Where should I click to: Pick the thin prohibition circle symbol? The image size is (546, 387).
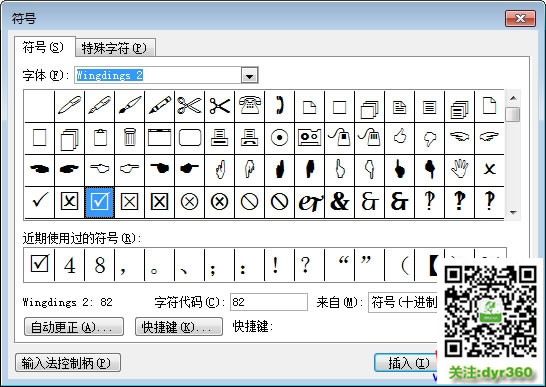249,202
